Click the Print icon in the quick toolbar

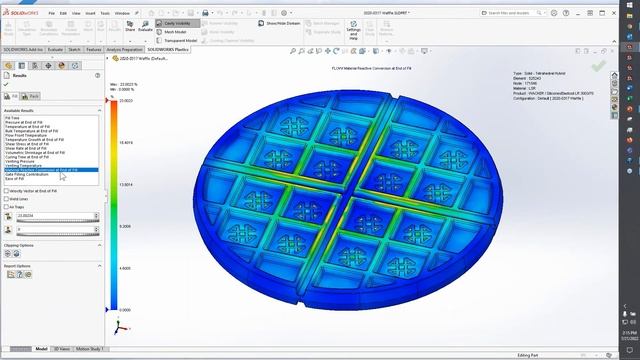pyautogui.click(x=205, y=13)
